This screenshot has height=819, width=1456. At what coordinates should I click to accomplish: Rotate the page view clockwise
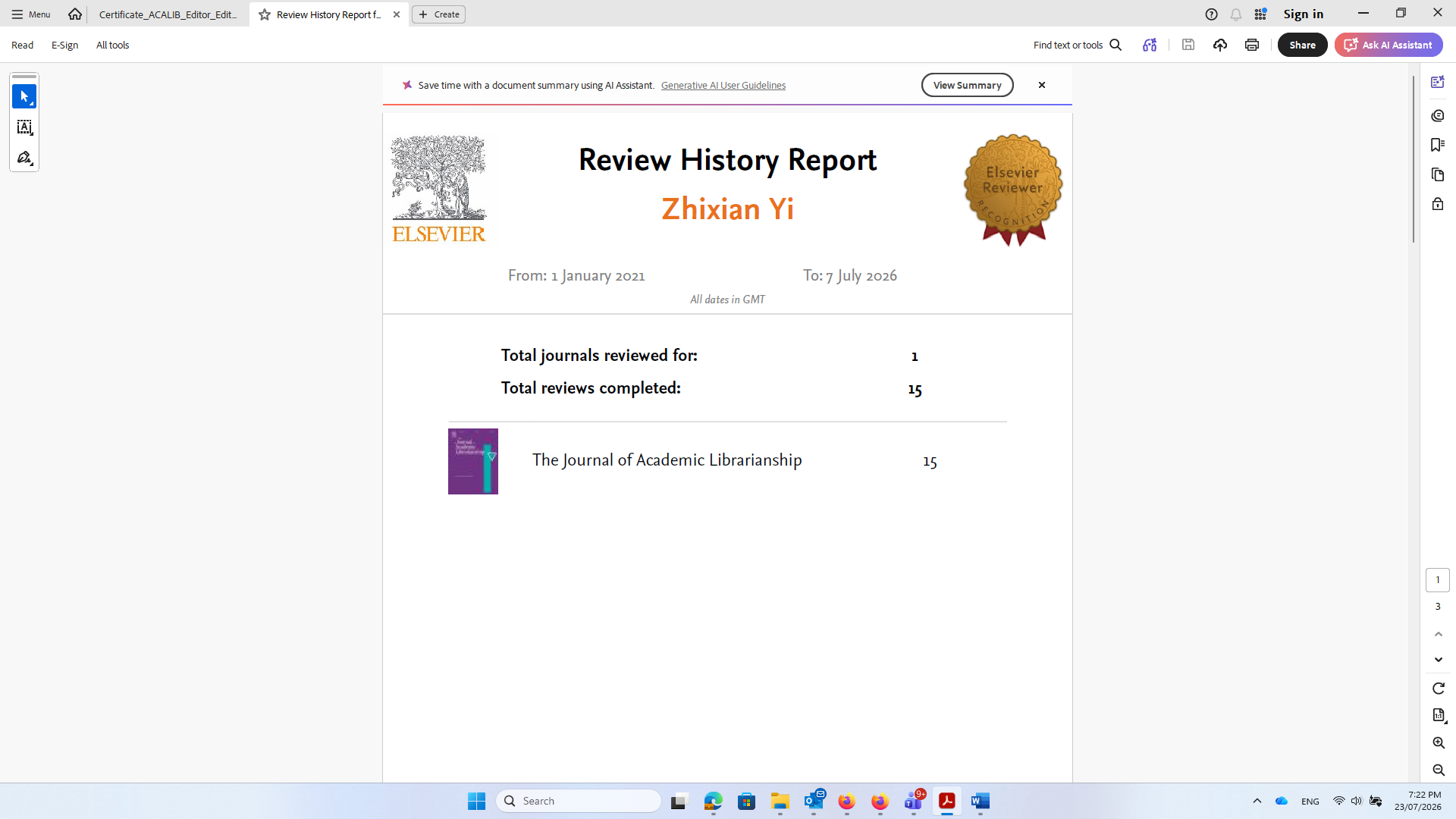tap(1439, 689)
